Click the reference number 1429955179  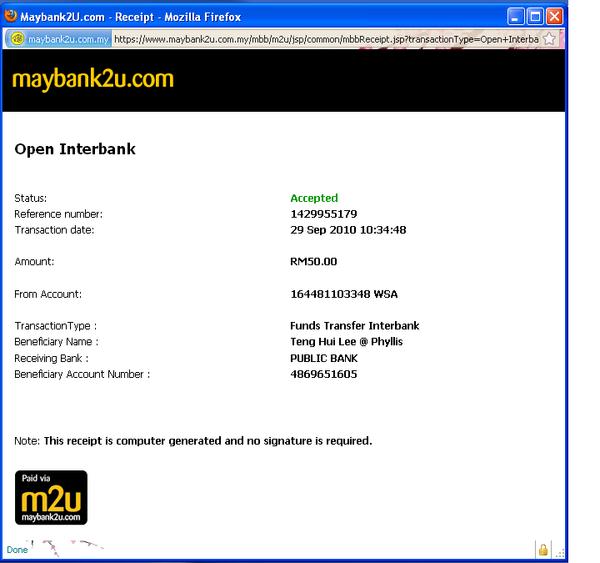pos(324,214)
